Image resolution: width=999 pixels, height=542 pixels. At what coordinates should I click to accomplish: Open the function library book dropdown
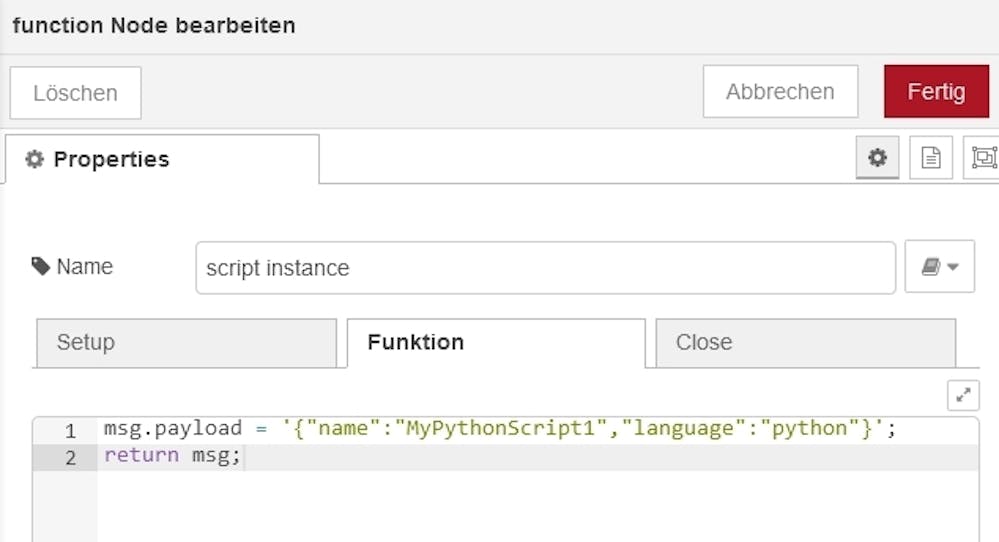(939, 267)
